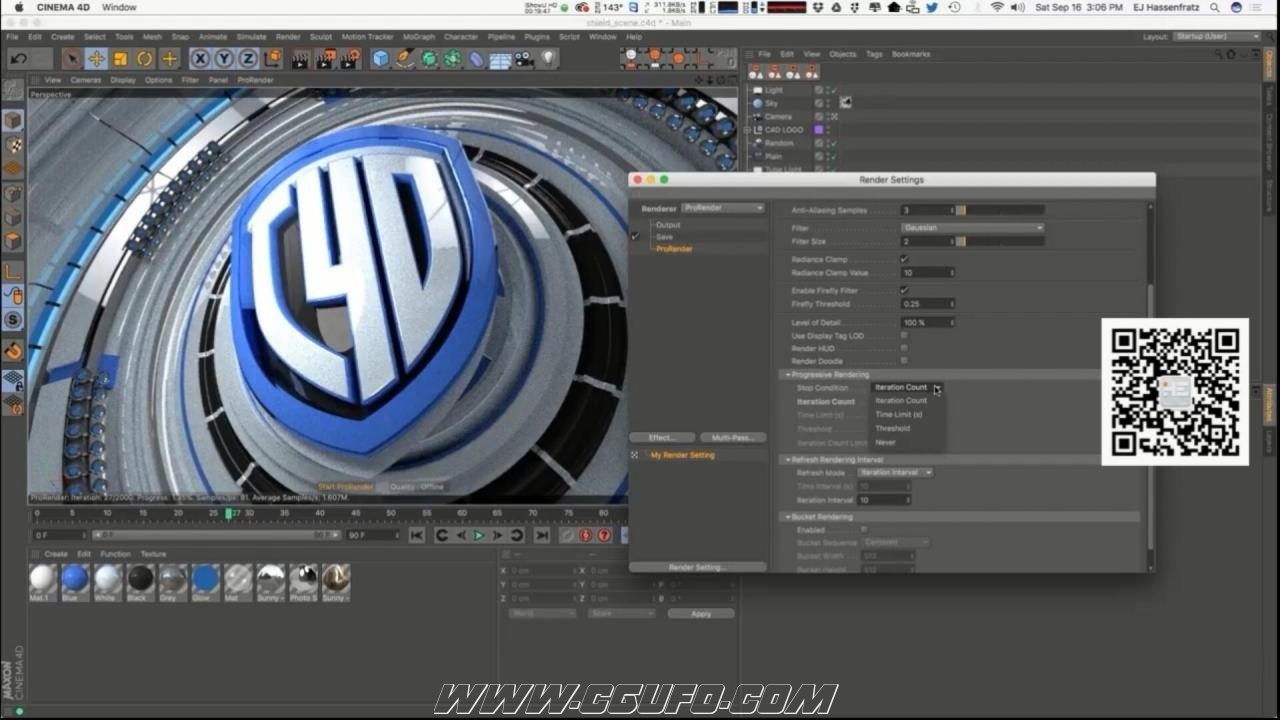Select the Rotate tool icon

(x=145, y=58)
